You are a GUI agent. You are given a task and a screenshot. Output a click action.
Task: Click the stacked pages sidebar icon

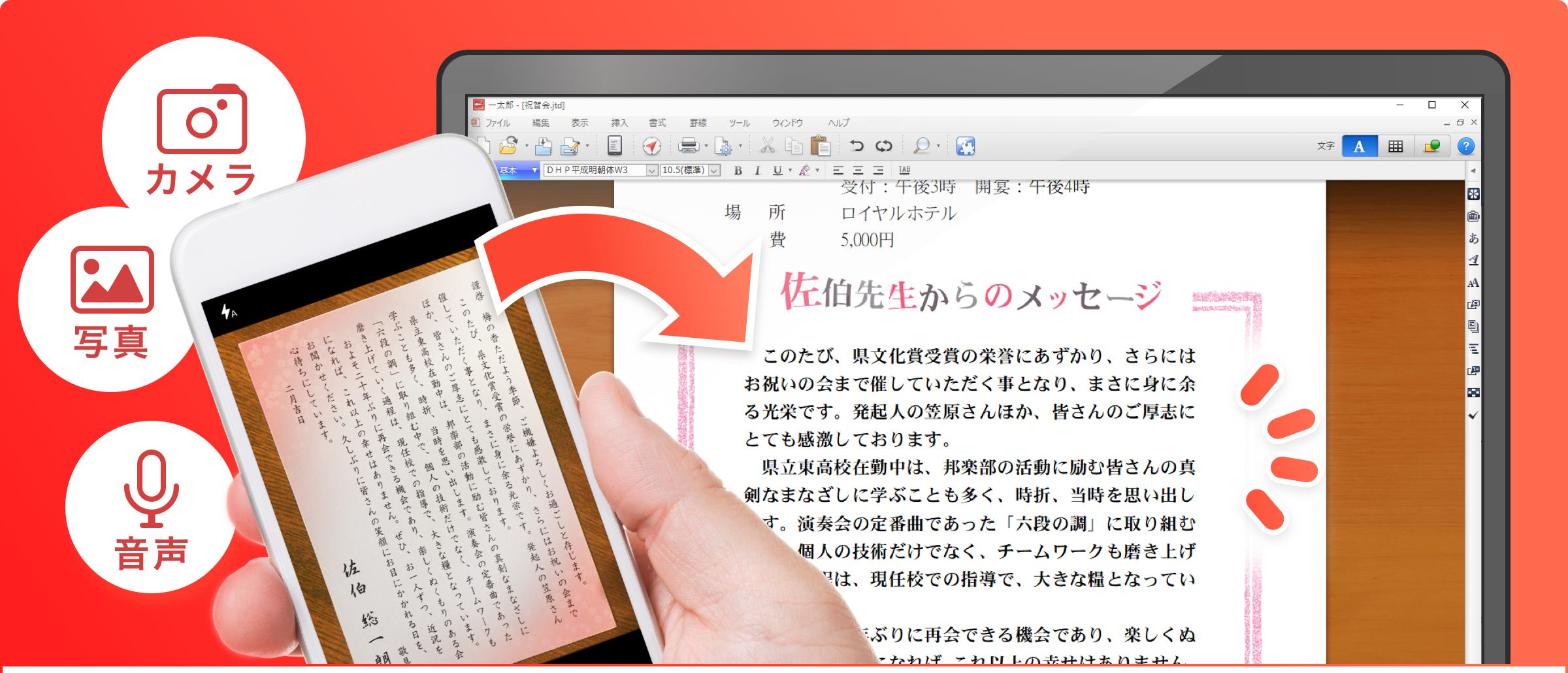coord(1473,326)
